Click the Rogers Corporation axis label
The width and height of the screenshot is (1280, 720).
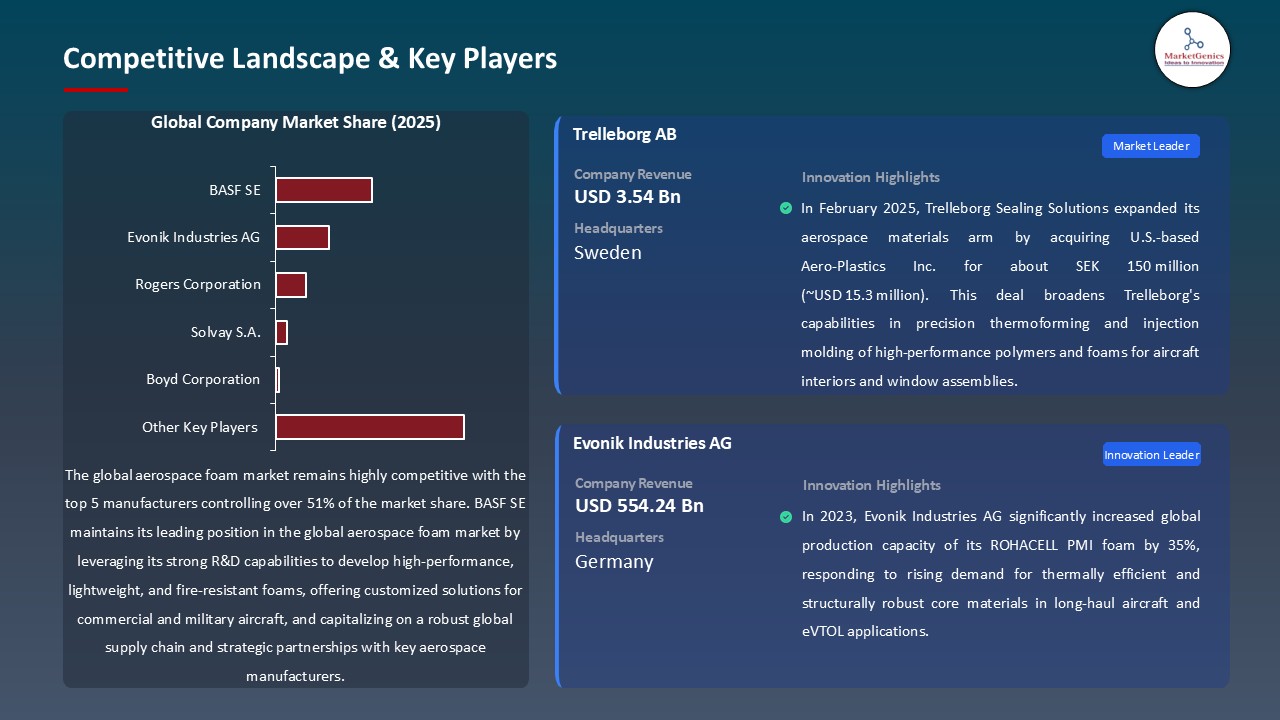tap(198, 284)
